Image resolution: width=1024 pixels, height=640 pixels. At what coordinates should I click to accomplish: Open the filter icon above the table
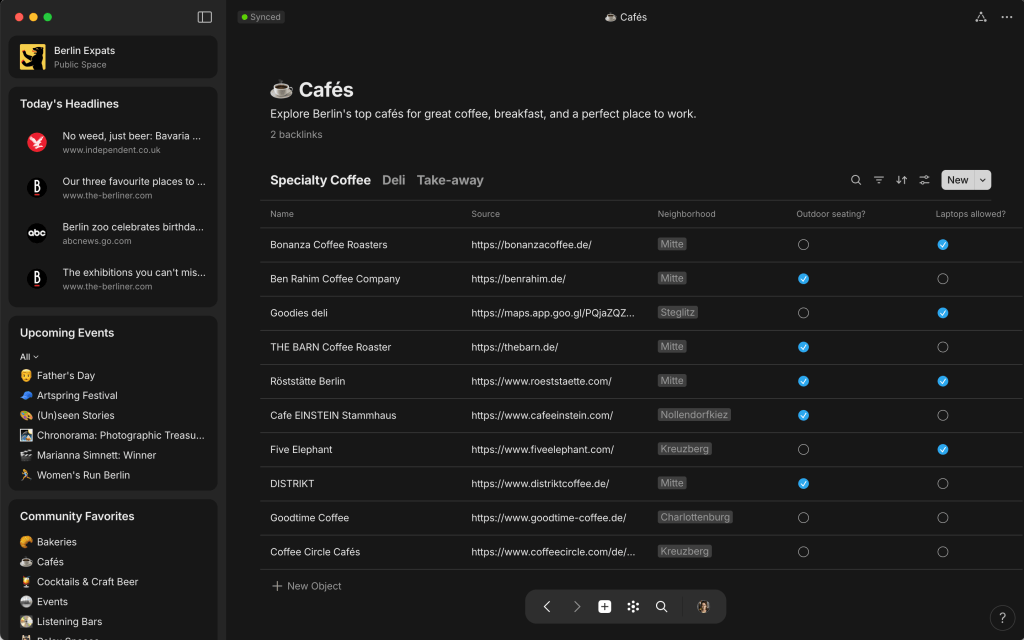(879, 180)
